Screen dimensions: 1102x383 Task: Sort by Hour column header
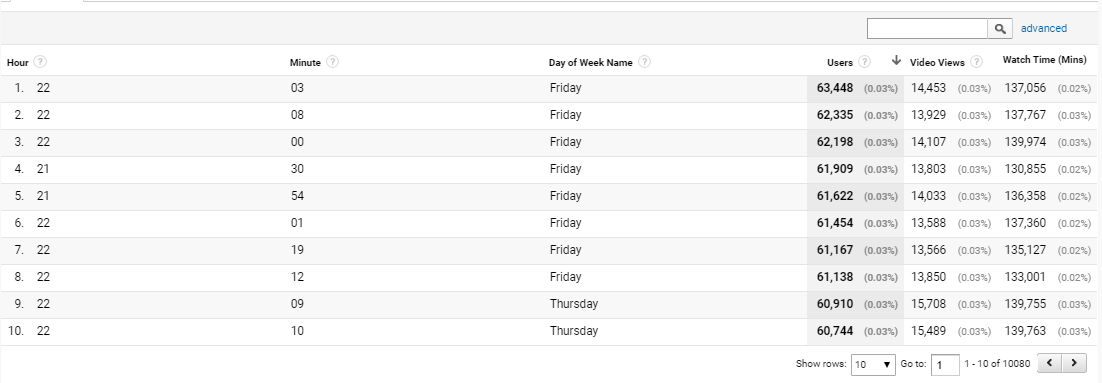tap(18, 63)
